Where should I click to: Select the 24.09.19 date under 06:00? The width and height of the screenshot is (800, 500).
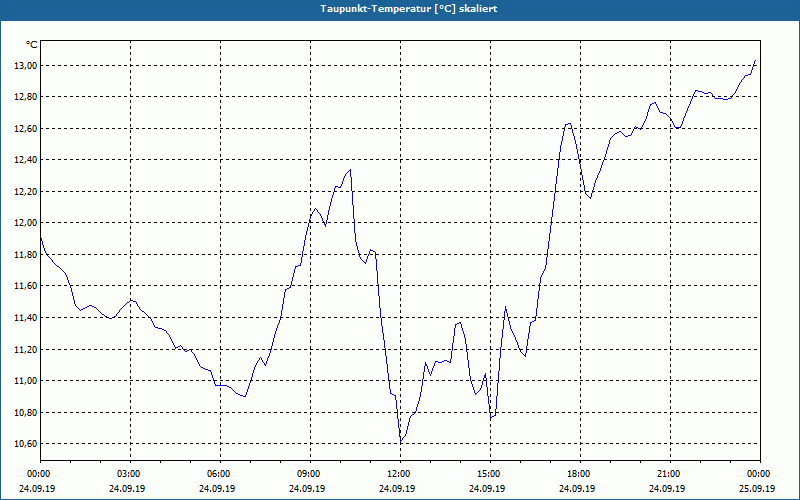[217, 489]
